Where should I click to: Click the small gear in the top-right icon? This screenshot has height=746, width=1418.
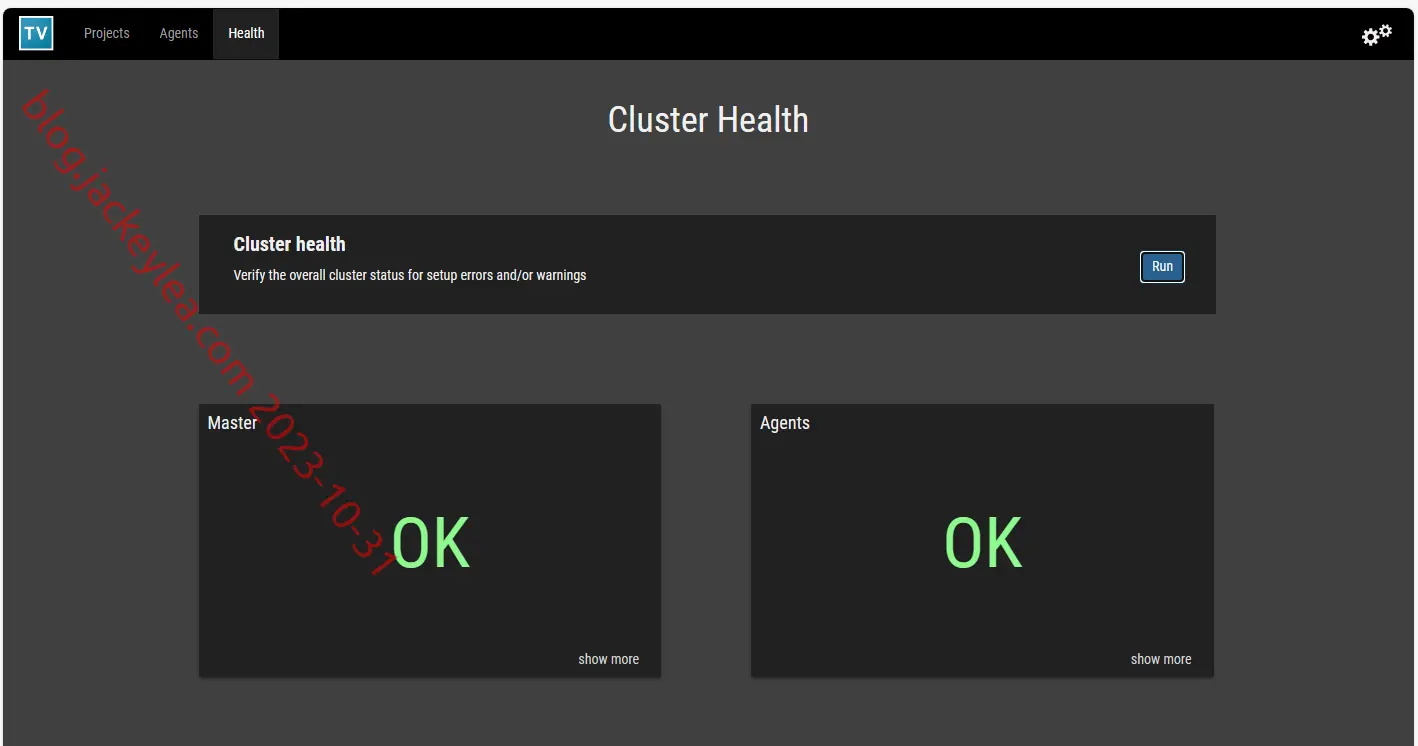tap(1386, 30)
